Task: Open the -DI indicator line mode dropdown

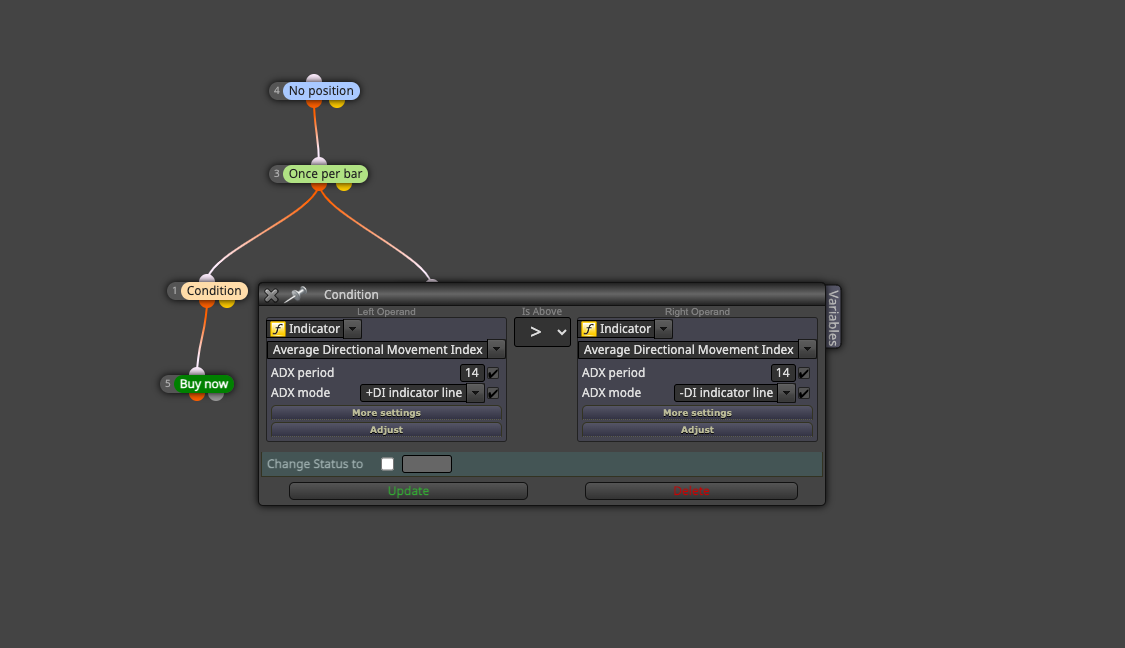Action: pyautogui.click(x=787, y=393)
